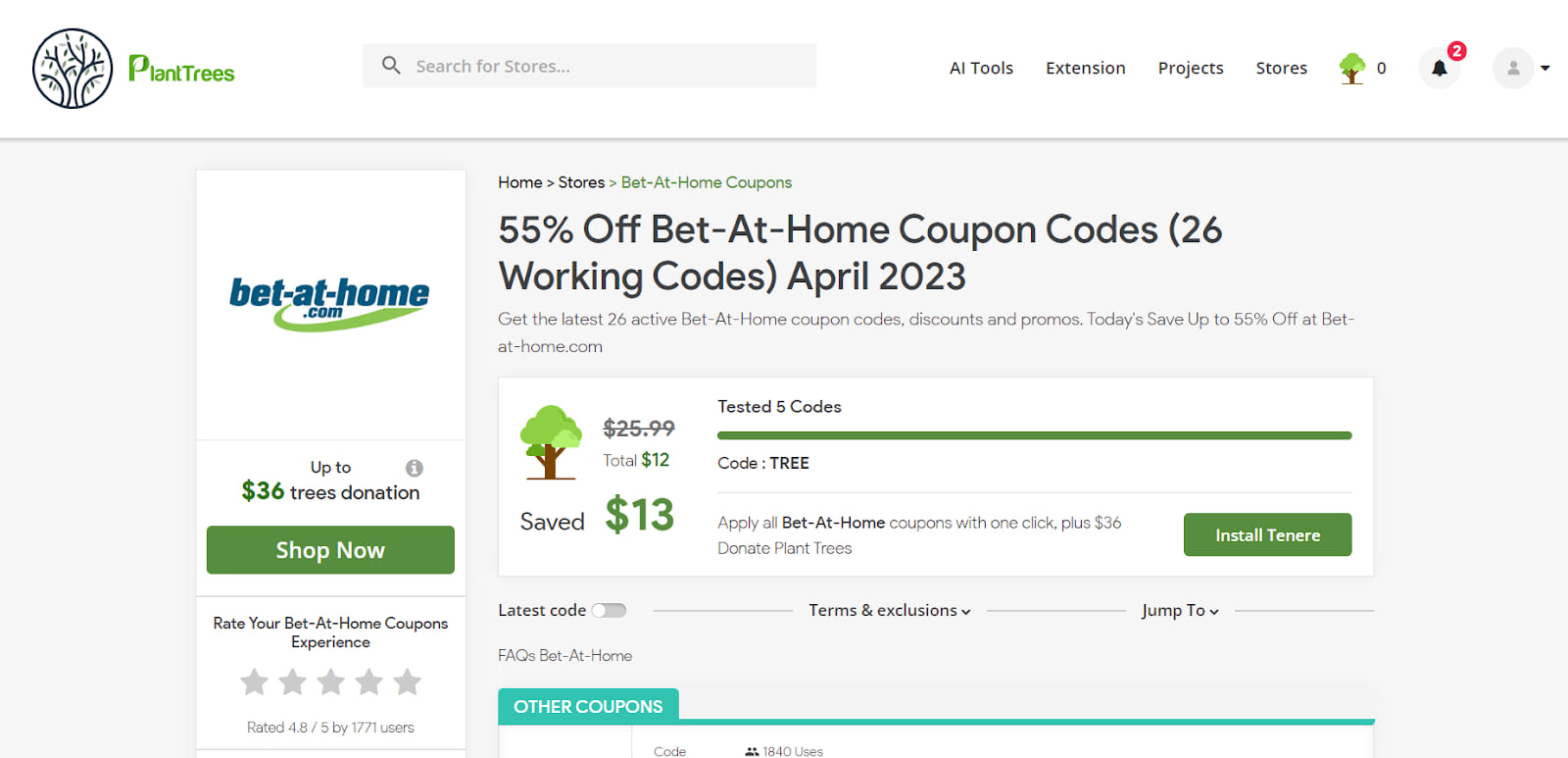Expand Terms & exclusions dropdown
1568x758 pixels.
pos(890,610)
